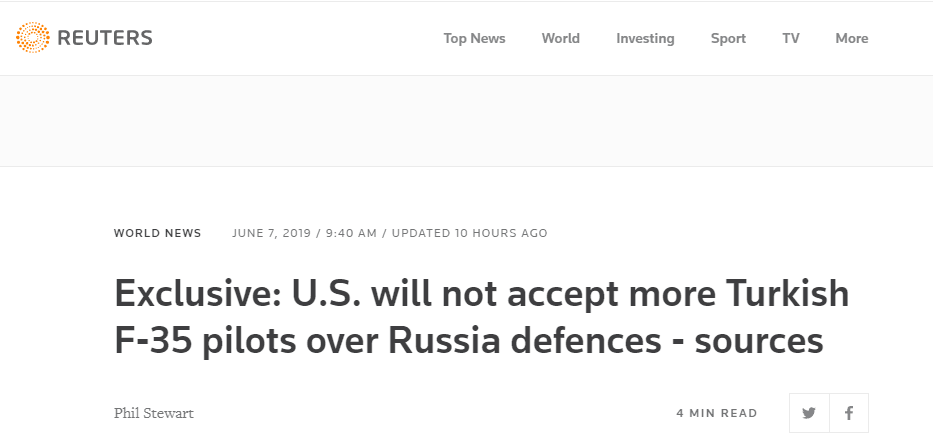This screenshot has height=440, width=933.
Task: Click the Updated 10 hours ago text
Action: pyautogui.click(x=469, y=233)
